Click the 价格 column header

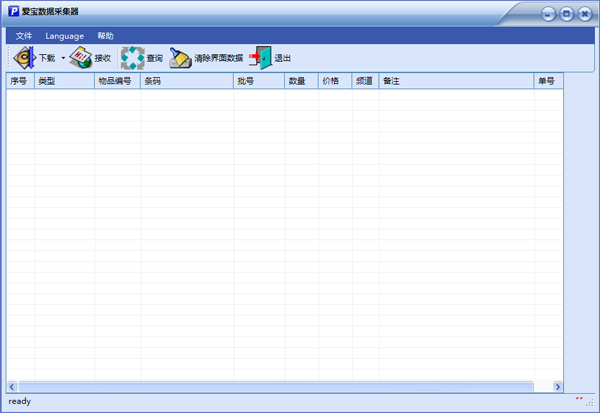click(x=335, y=81)
